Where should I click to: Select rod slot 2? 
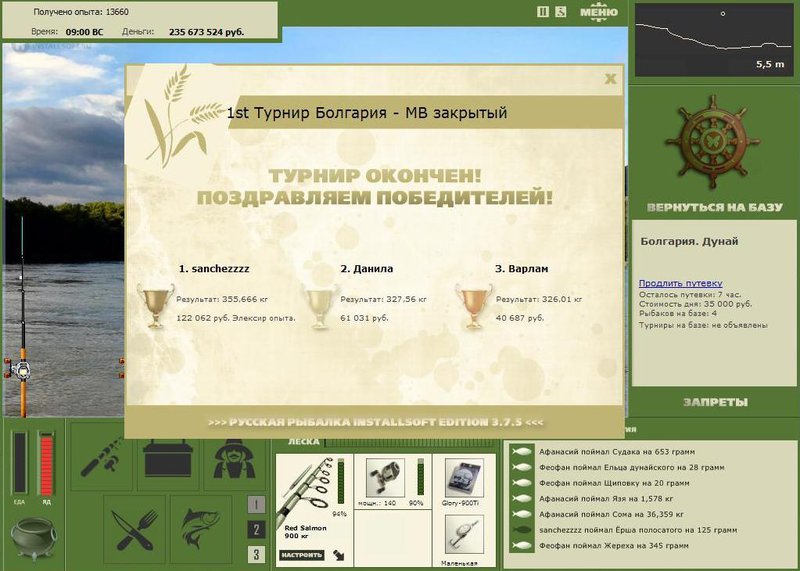(x=256, y=529)
